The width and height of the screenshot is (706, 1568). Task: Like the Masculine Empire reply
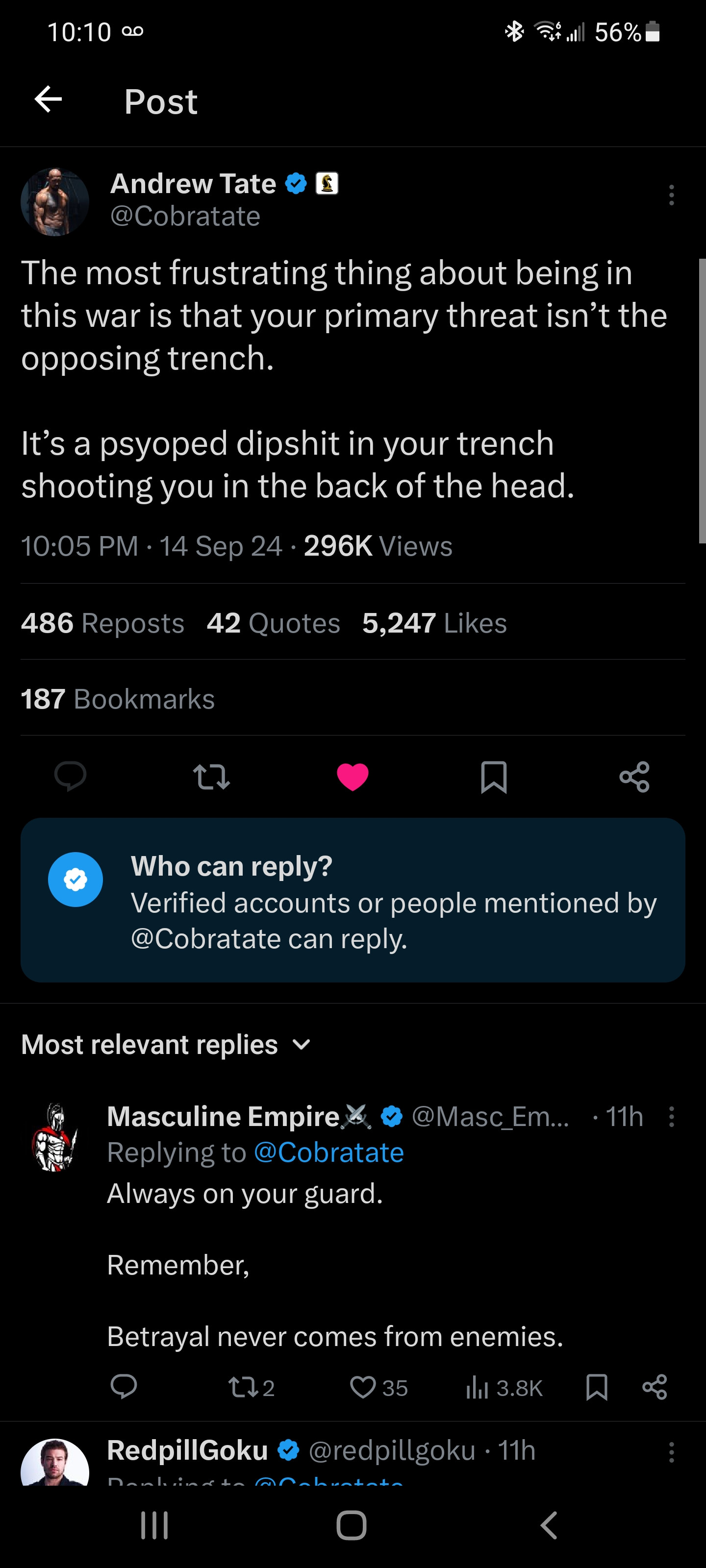pos(363,1387)
